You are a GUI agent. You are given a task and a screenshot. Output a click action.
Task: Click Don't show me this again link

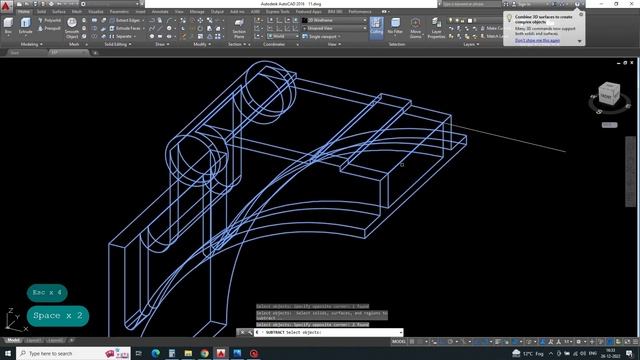[537, 40]
